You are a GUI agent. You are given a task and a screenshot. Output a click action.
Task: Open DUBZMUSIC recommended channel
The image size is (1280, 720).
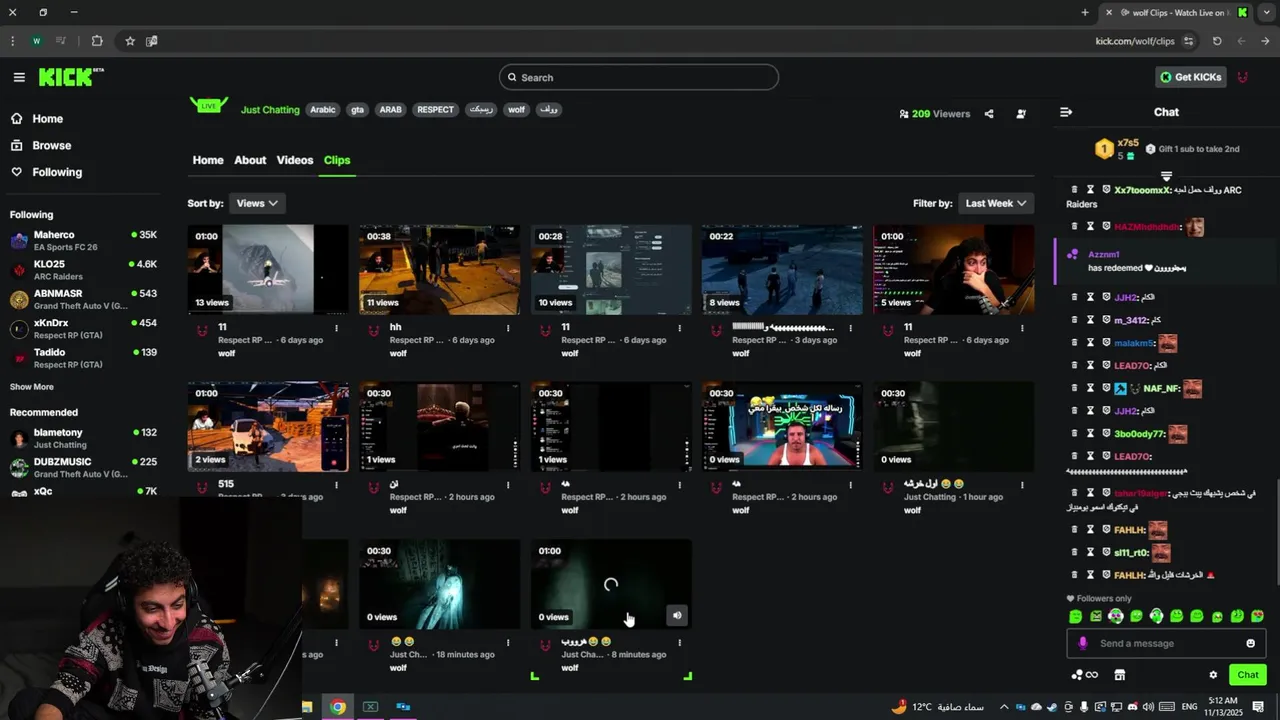[x=83, y=467]
